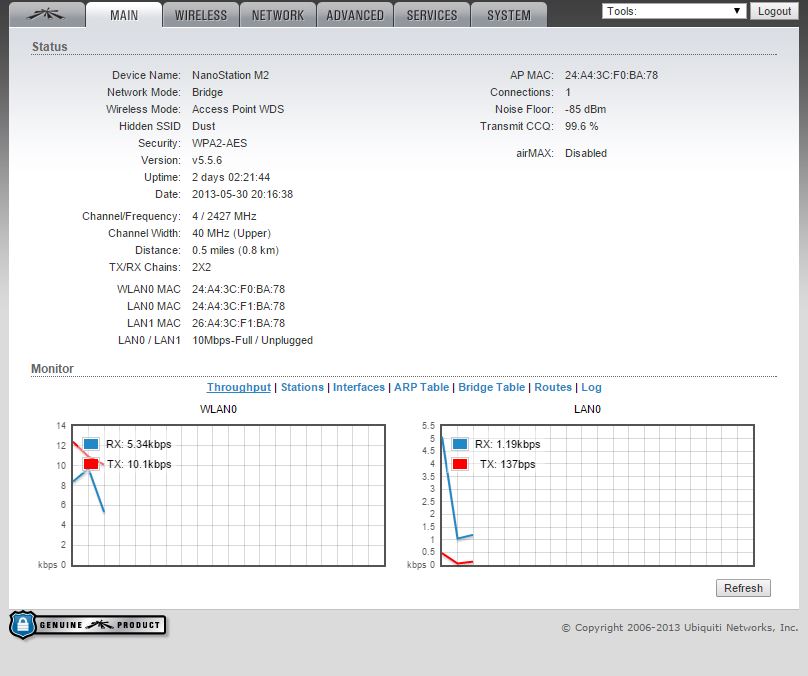This screenshot has height=676, width=808.
Task: Click the security value WPA2-AES
Action: pos(220,143)
